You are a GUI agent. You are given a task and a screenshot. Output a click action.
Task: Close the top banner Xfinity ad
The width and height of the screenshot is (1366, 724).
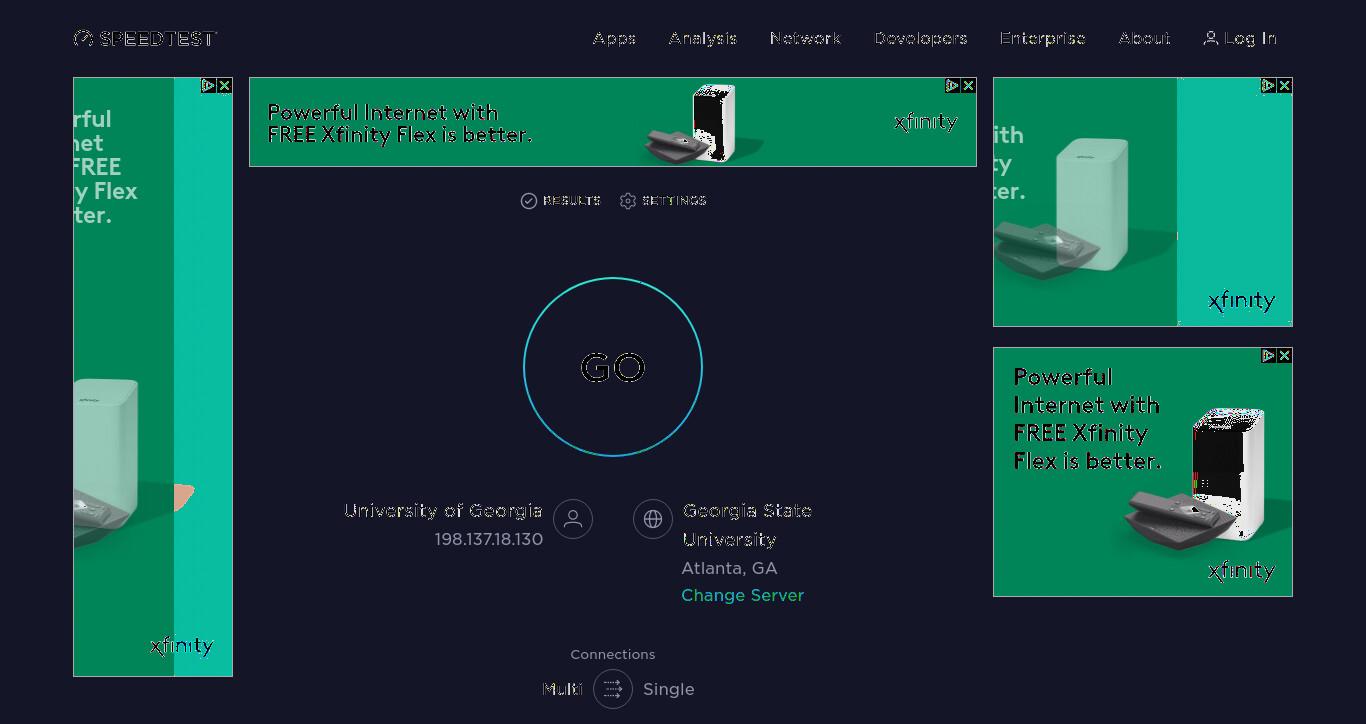pos(968,86)
